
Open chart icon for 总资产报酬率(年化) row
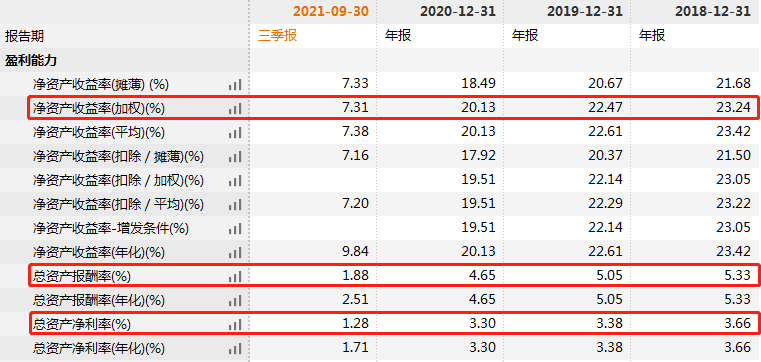click(x=235, y=301)
